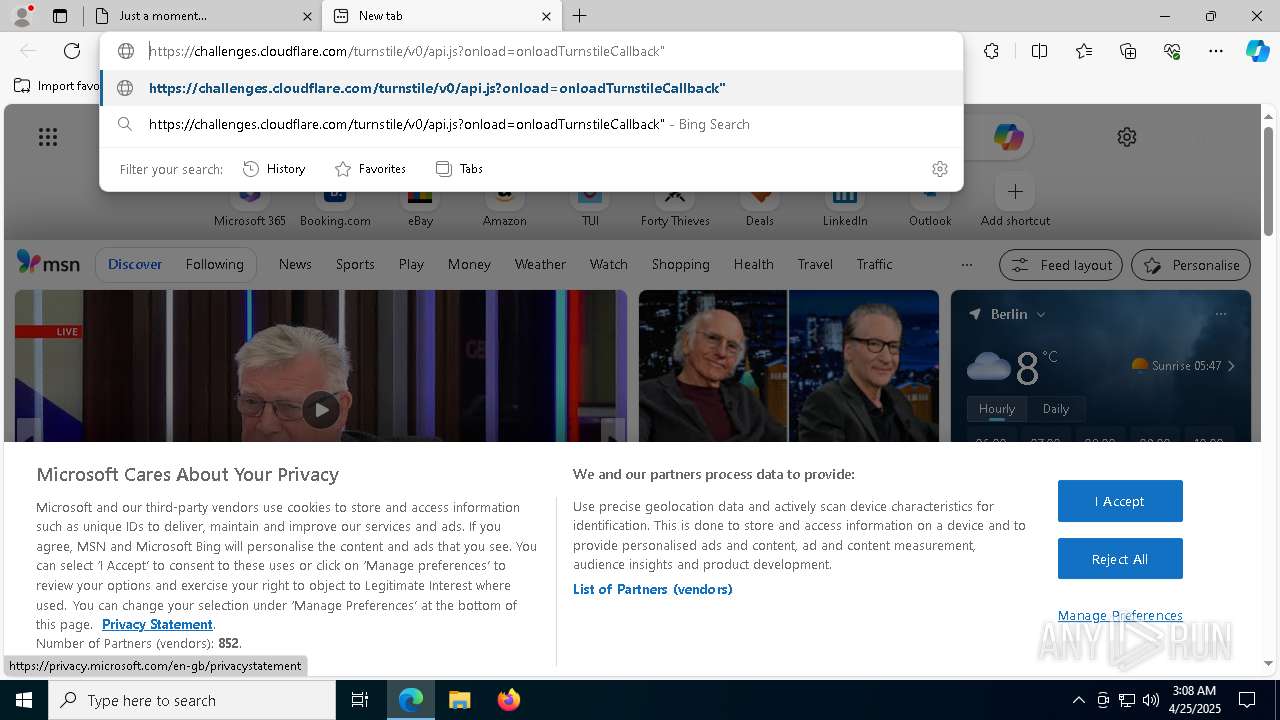Open address bar suggestion settings gear
Viewport: 1280px width, 720px height.
point(939,169)
